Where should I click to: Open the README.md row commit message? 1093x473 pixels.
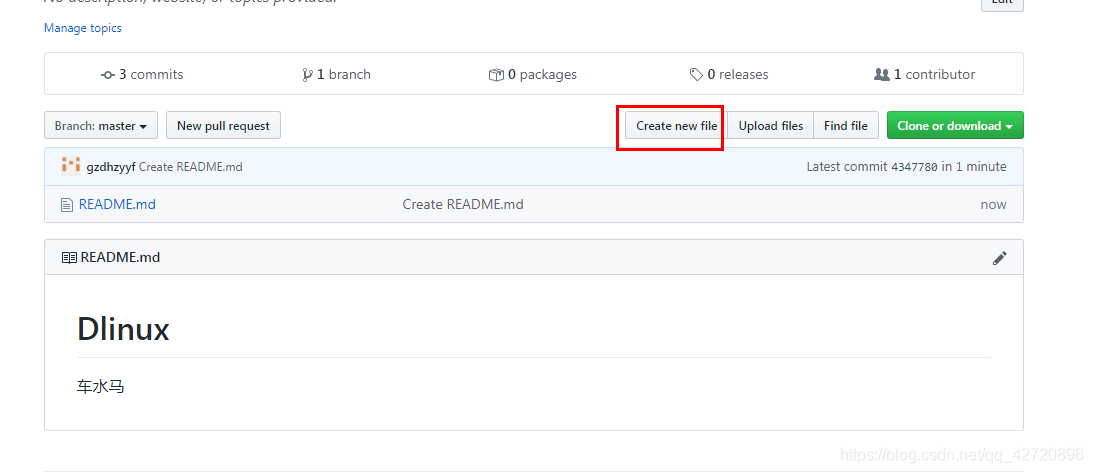point(463,204)
